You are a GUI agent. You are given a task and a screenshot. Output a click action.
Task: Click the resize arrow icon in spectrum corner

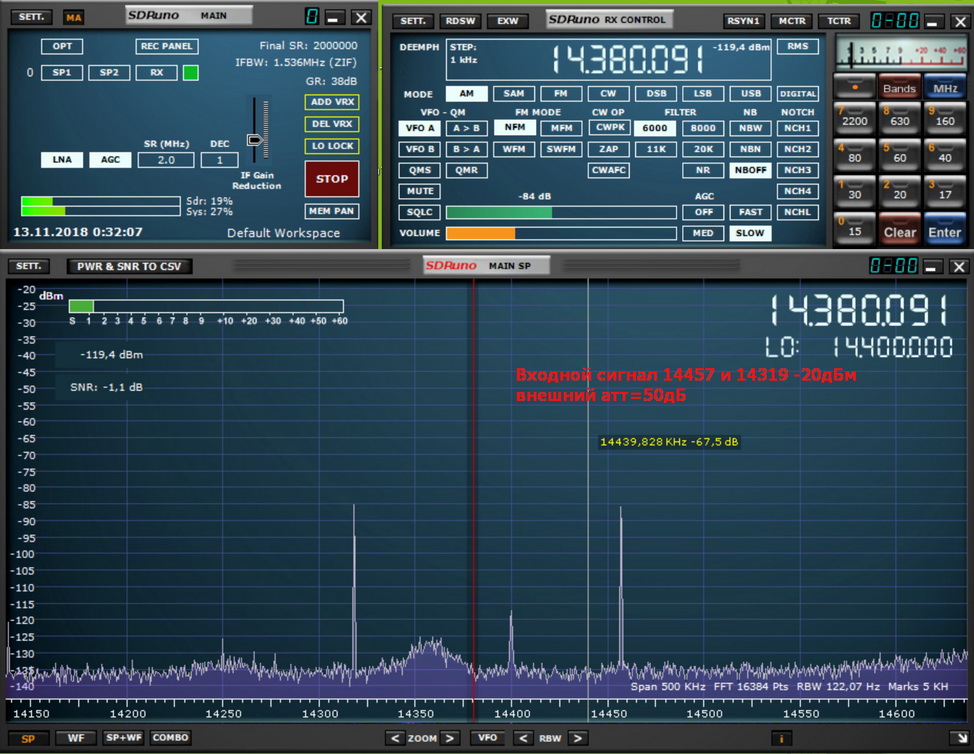click(960, 738)
